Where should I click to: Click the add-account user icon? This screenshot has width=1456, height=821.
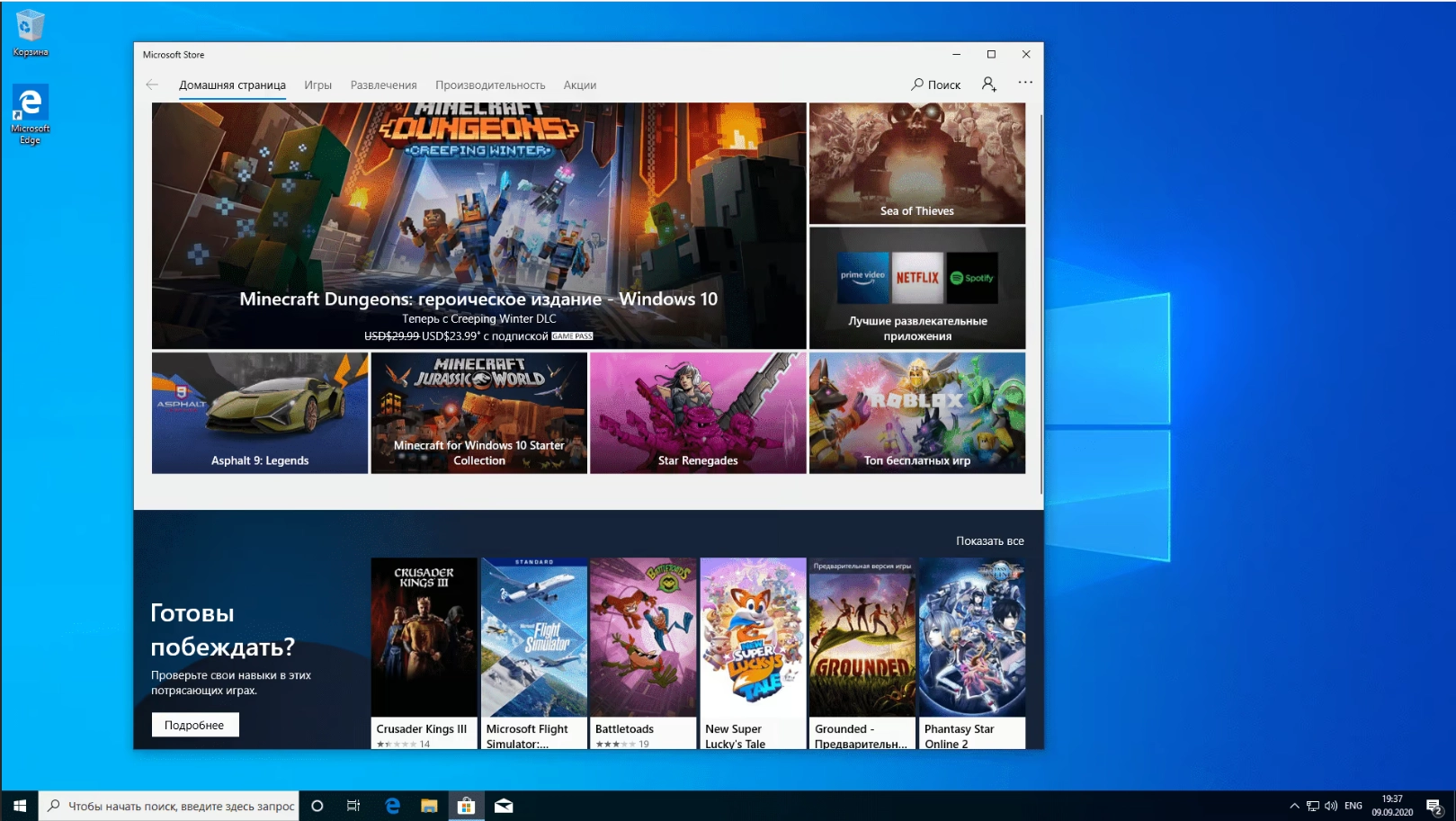point(989,84)
